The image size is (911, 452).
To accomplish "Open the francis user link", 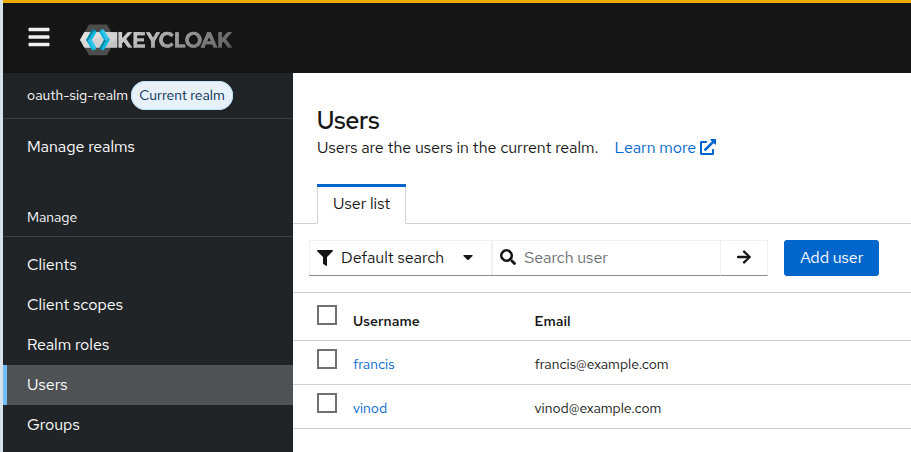I will [374, 364].
